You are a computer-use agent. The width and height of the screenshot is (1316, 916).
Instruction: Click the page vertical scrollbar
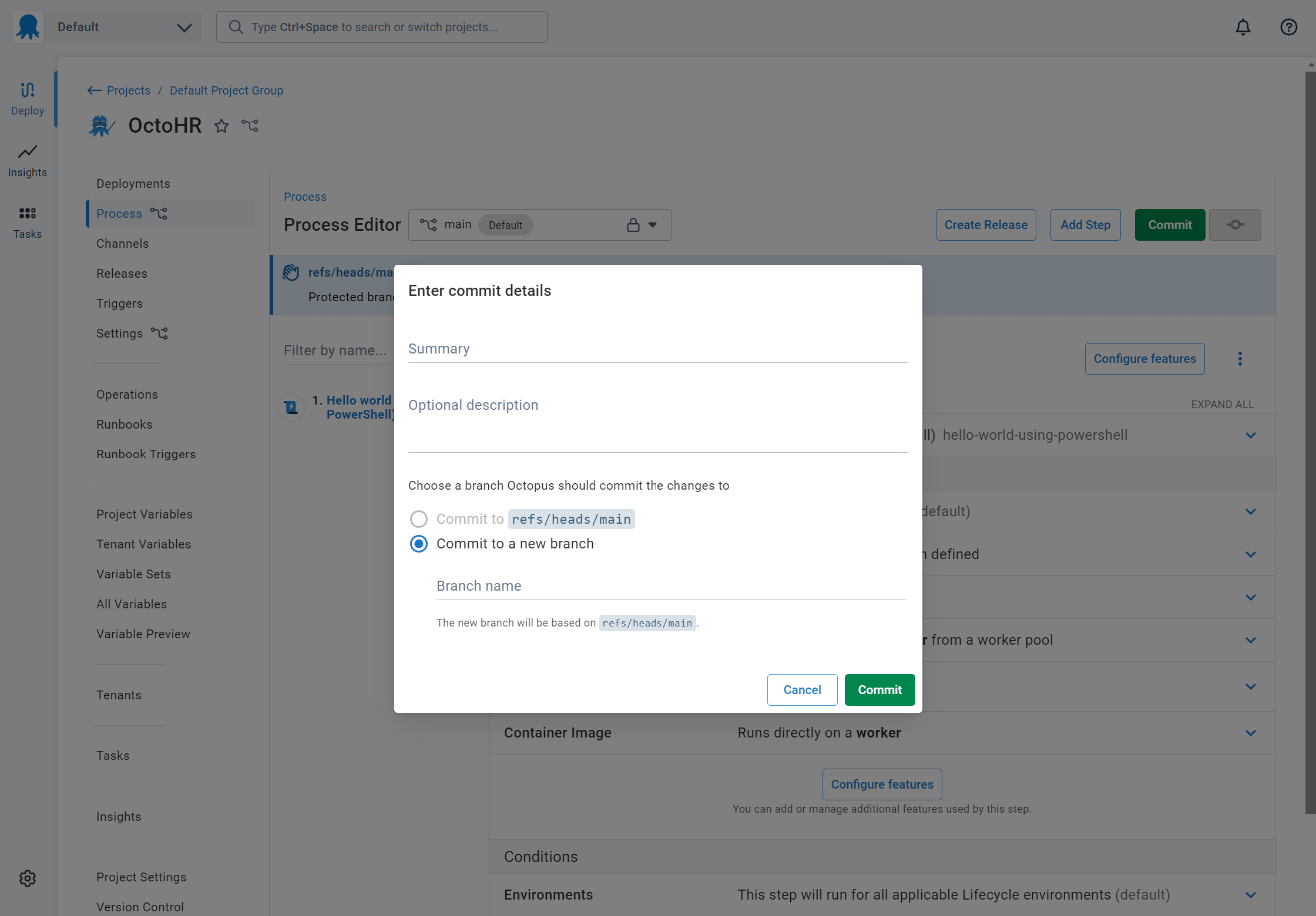tap(1310, 443)
